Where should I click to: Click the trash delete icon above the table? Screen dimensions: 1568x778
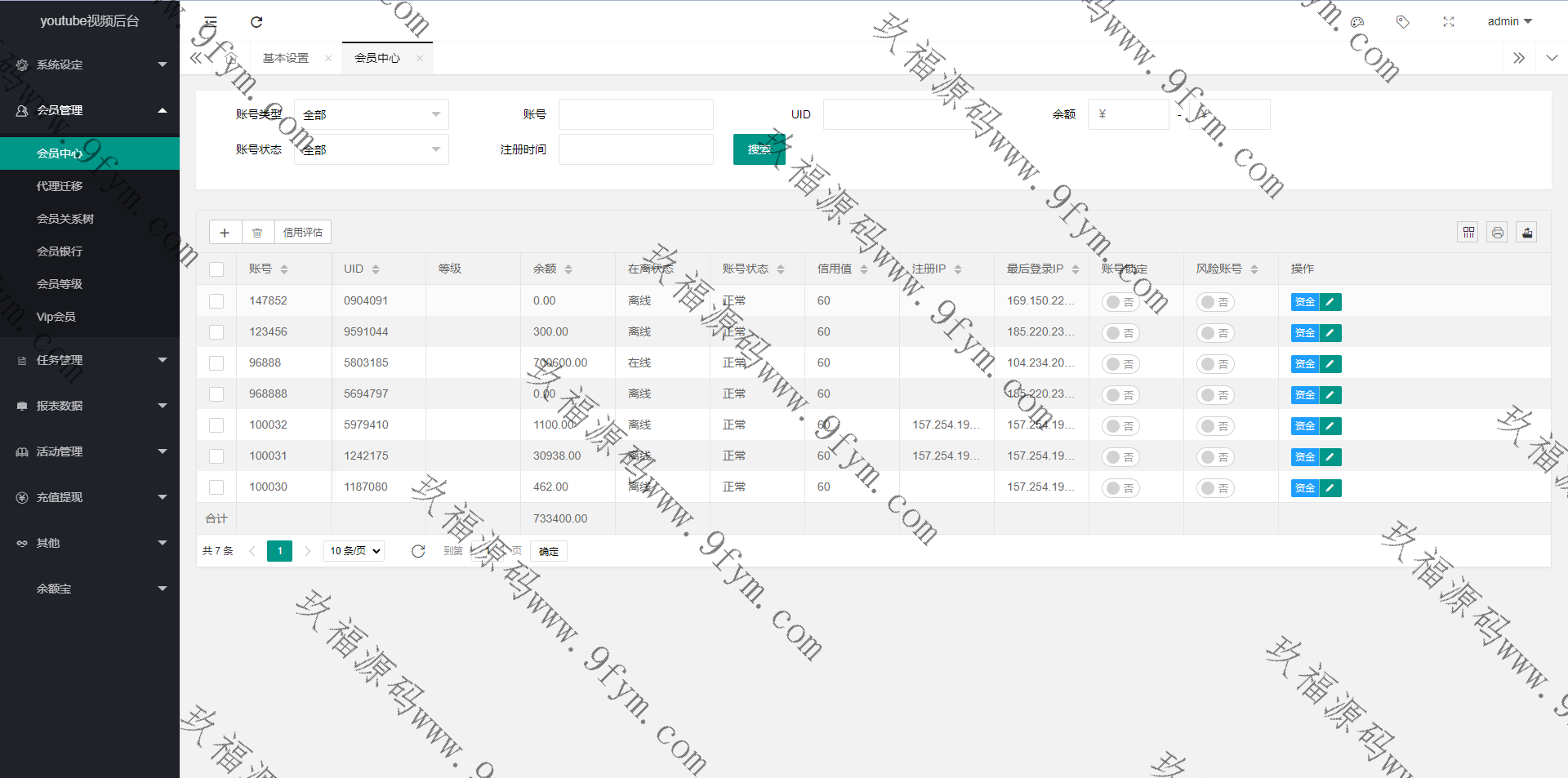(257, 233)
